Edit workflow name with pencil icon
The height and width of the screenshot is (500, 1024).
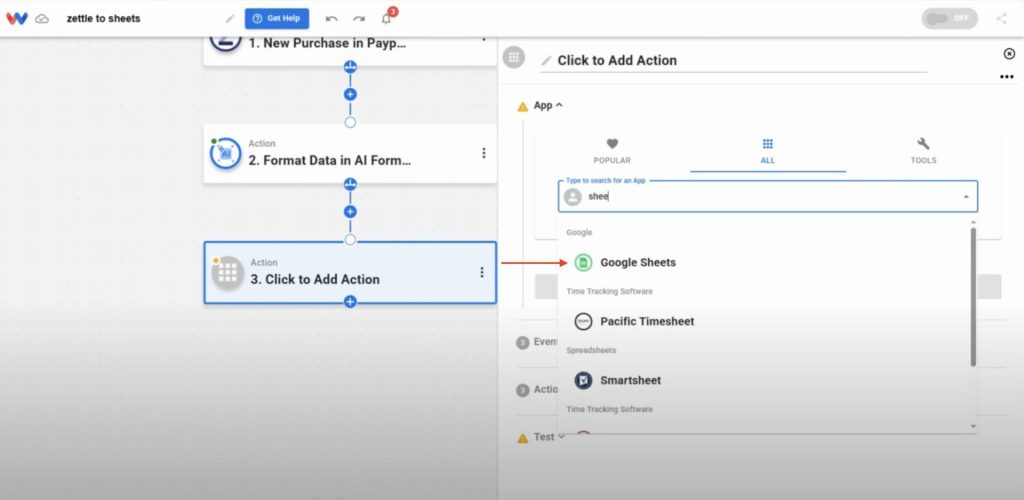tap(230, 19)
